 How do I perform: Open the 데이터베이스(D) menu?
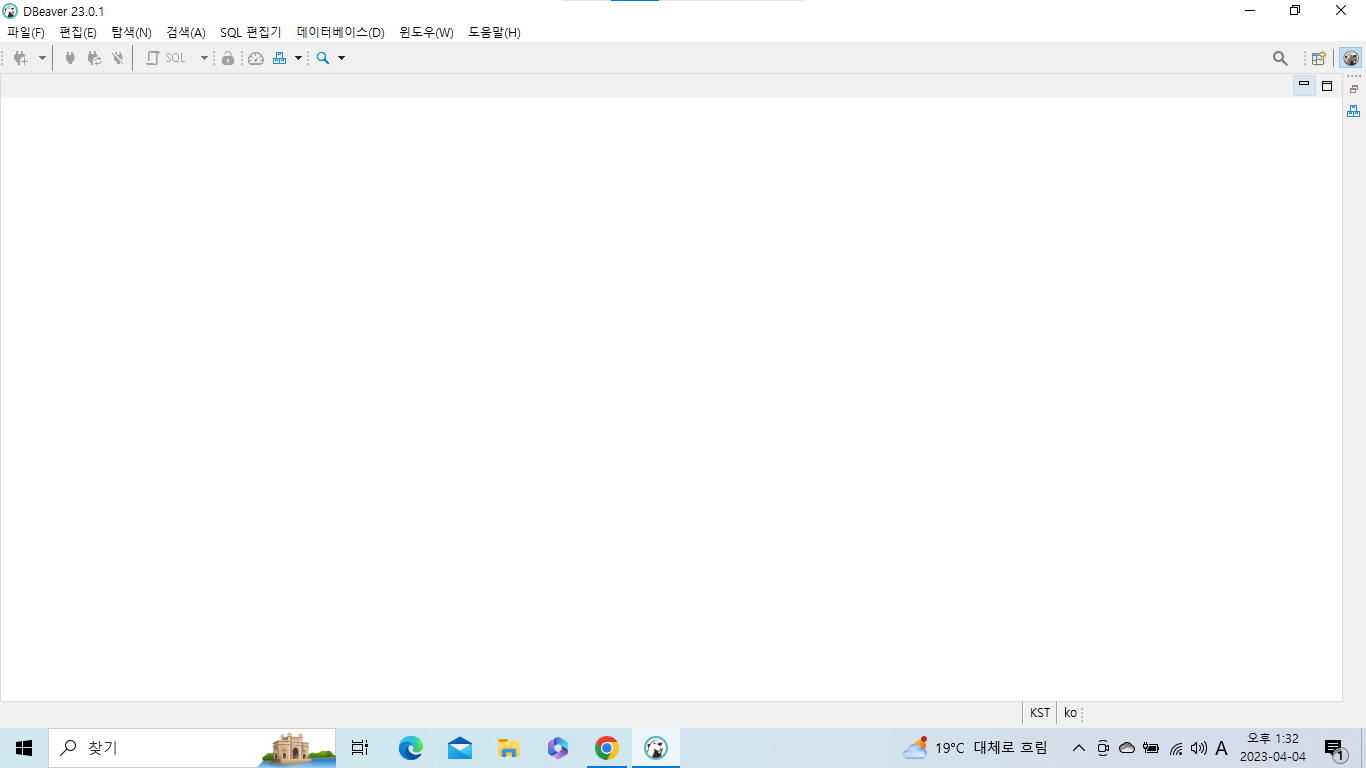[341, 32]
